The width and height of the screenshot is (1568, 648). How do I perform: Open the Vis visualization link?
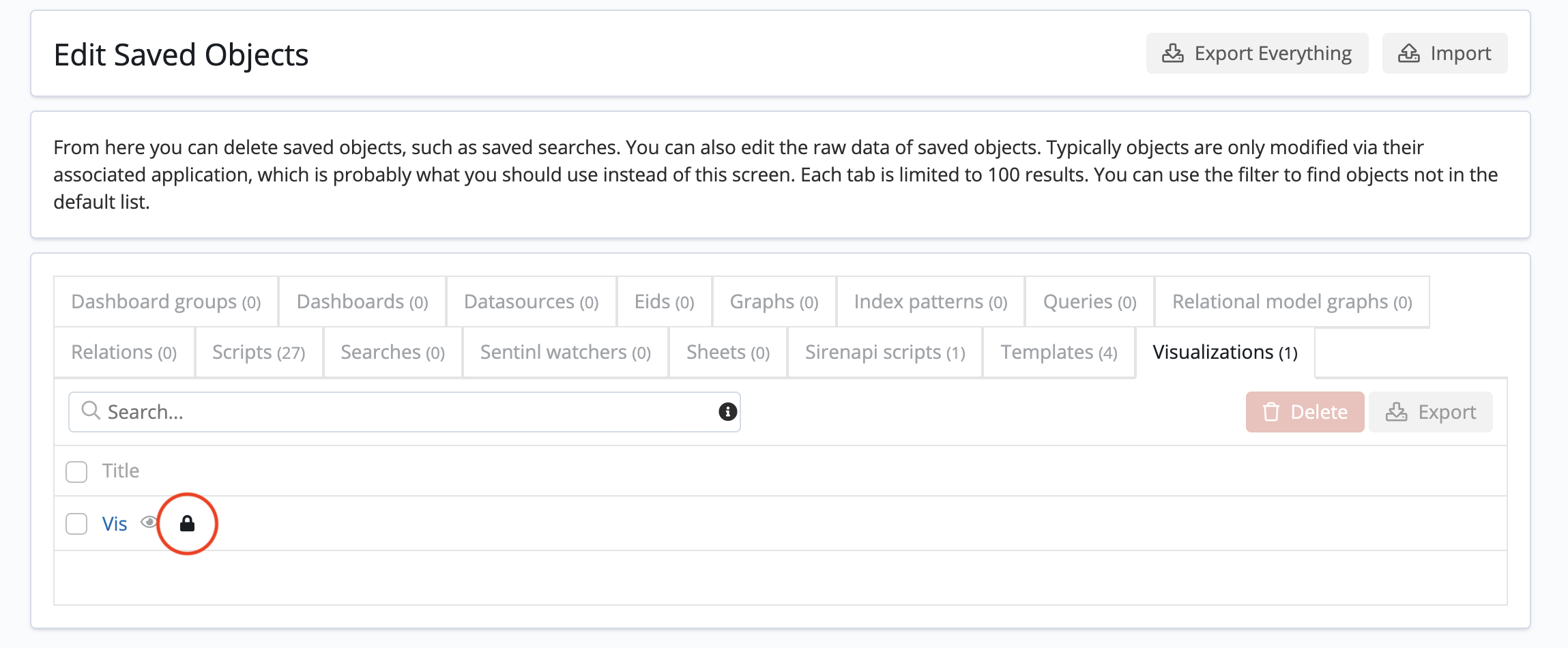tap(115, 524)
